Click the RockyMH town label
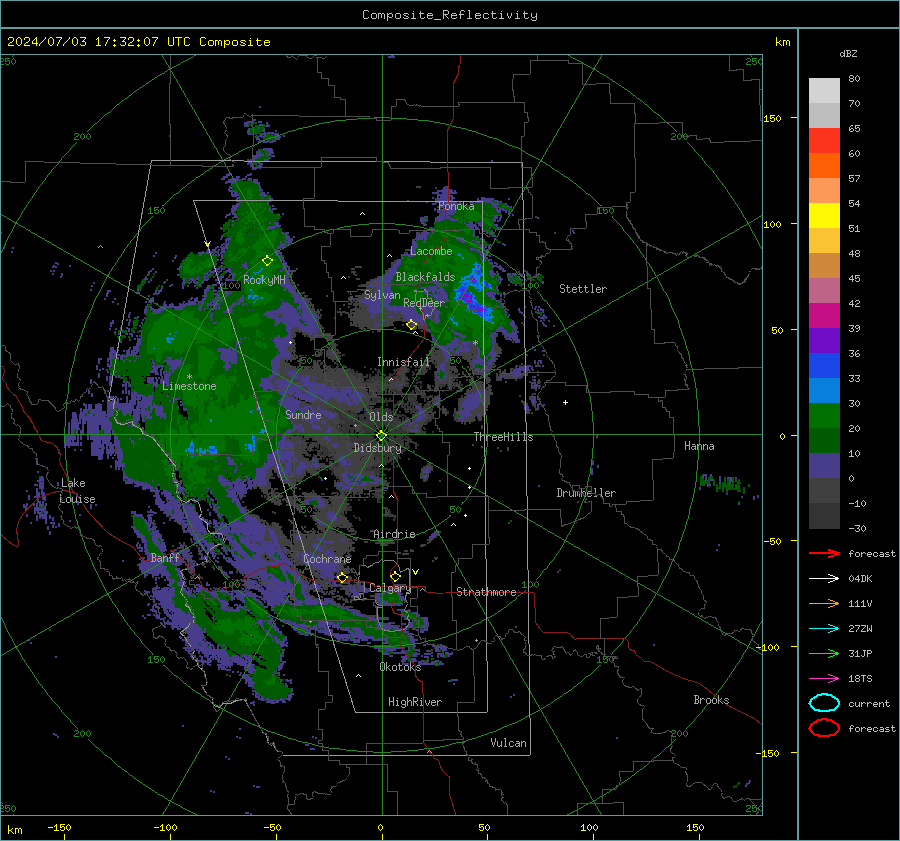This screenshot has width=900, height=841. pyautogui.click(x=264, y=280)
